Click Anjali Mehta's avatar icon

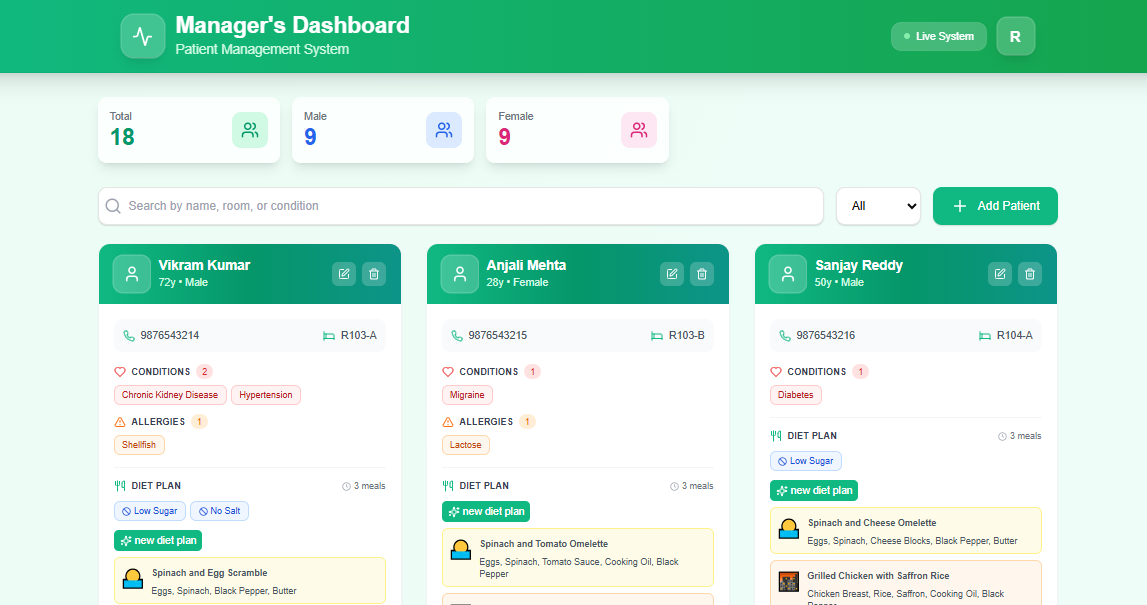tap(459, 273)
